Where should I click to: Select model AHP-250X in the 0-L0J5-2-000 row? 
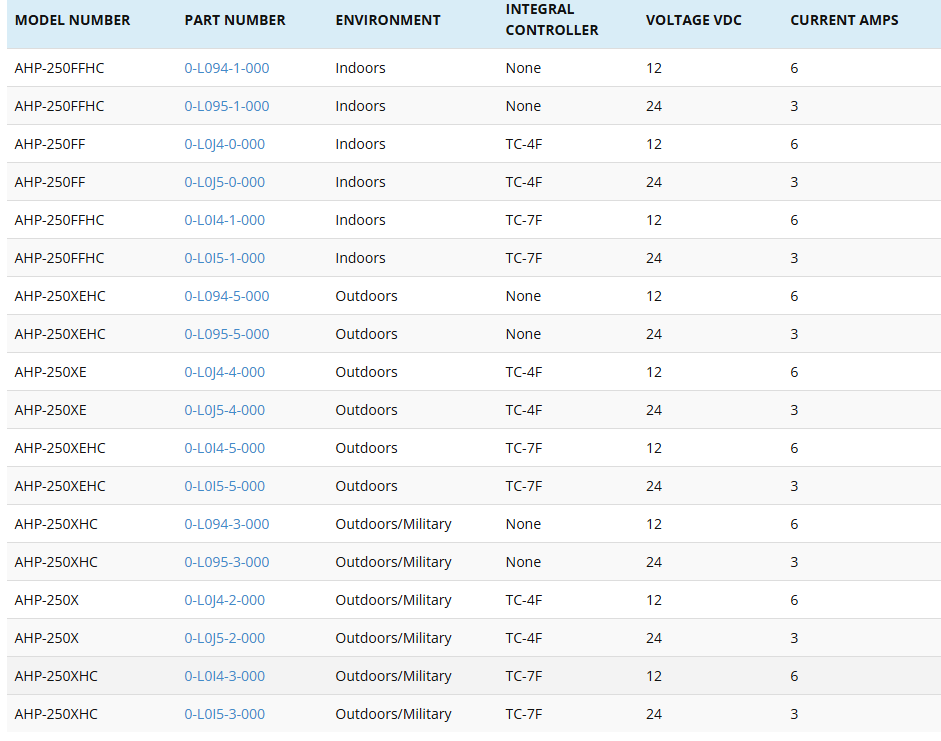click(46, 638)
